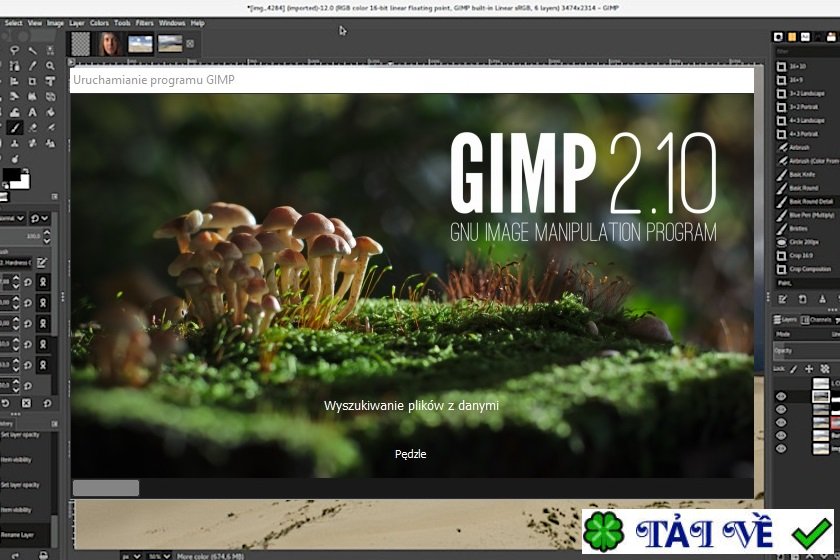Select the Warp Transform tool
This screenshot has height=560, width=840.
(14, 113)
